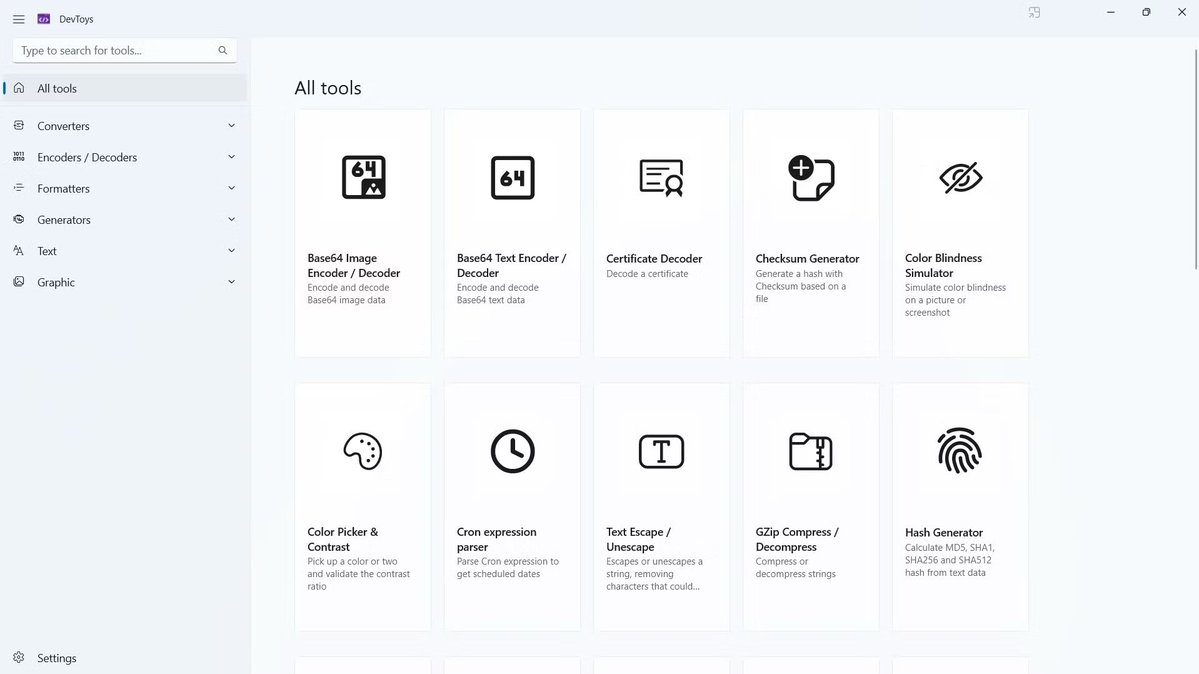Click 'Parse Cron expression to get' description
This screenshot has width=1199, height=674.
[x=508, y=568]
